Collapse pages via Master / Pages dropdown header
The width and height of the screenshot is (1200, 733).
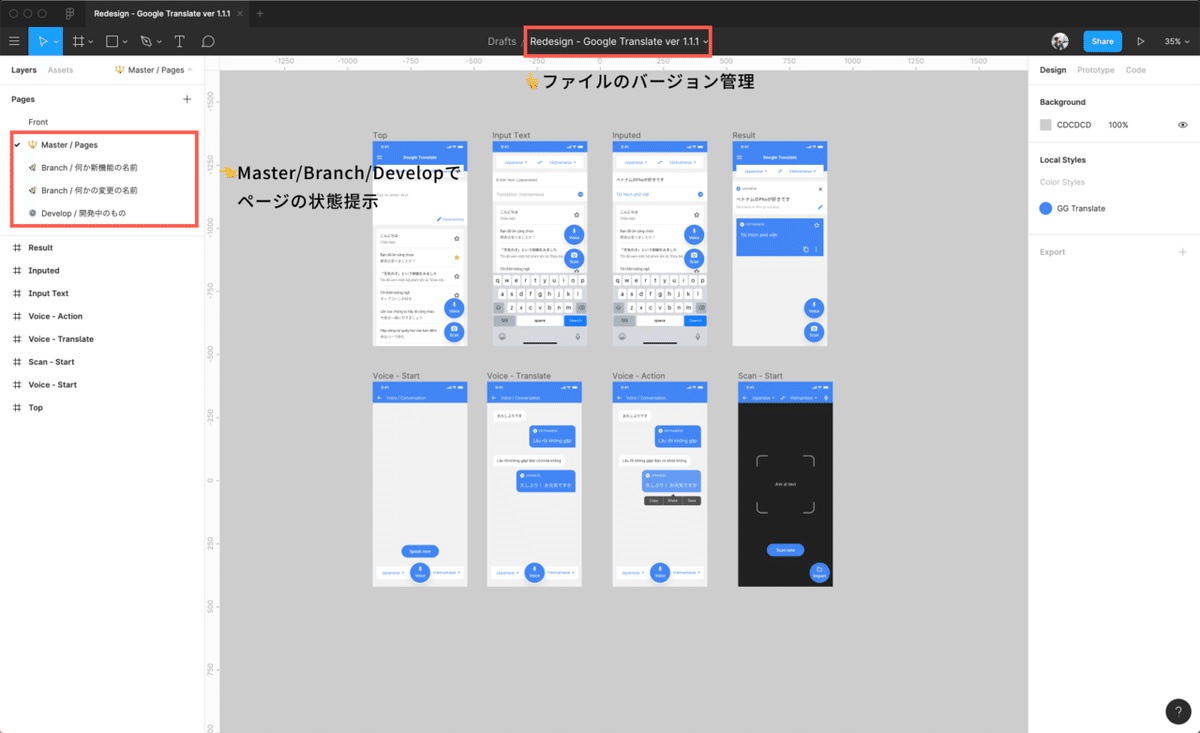pos(154,70)
